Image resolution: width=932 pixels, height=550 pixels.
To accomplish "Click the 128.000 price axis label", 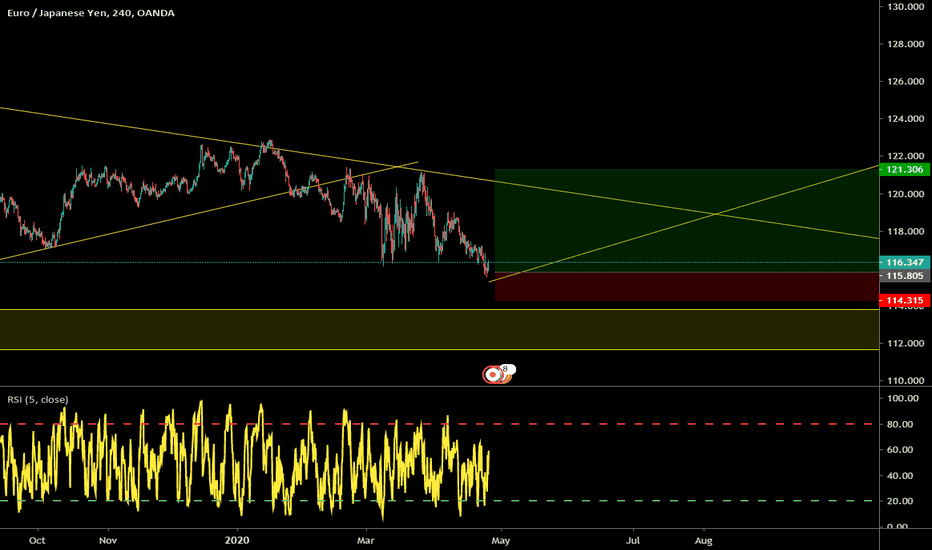I will tap(905, 44).
